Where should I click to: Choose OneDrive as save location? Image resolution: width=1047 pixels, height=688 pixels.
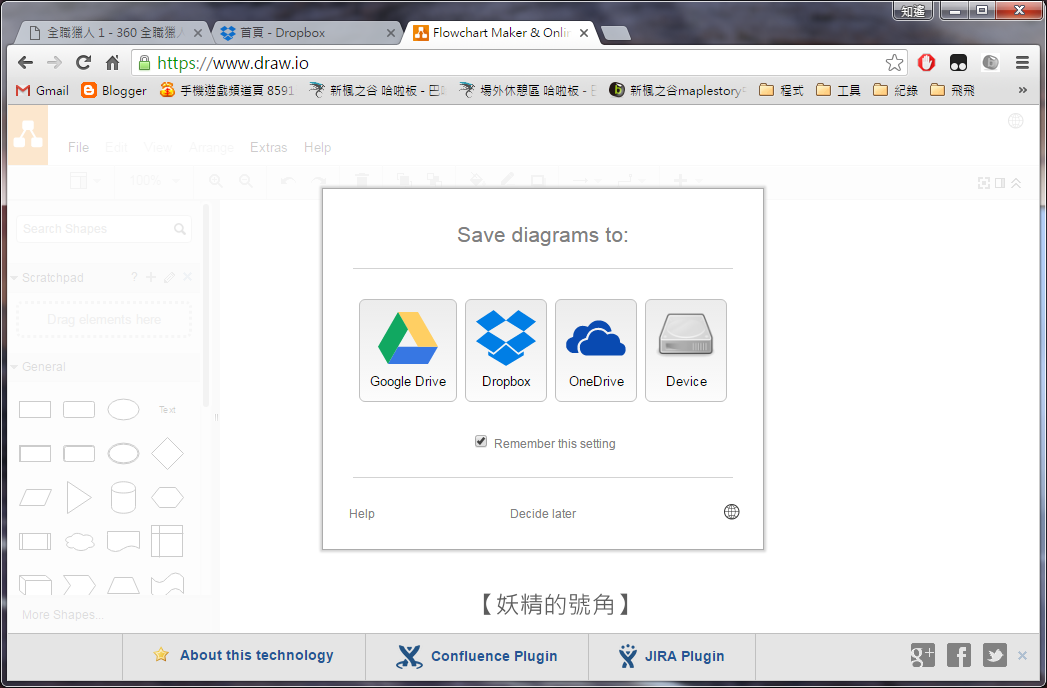[x=596, y=351]
